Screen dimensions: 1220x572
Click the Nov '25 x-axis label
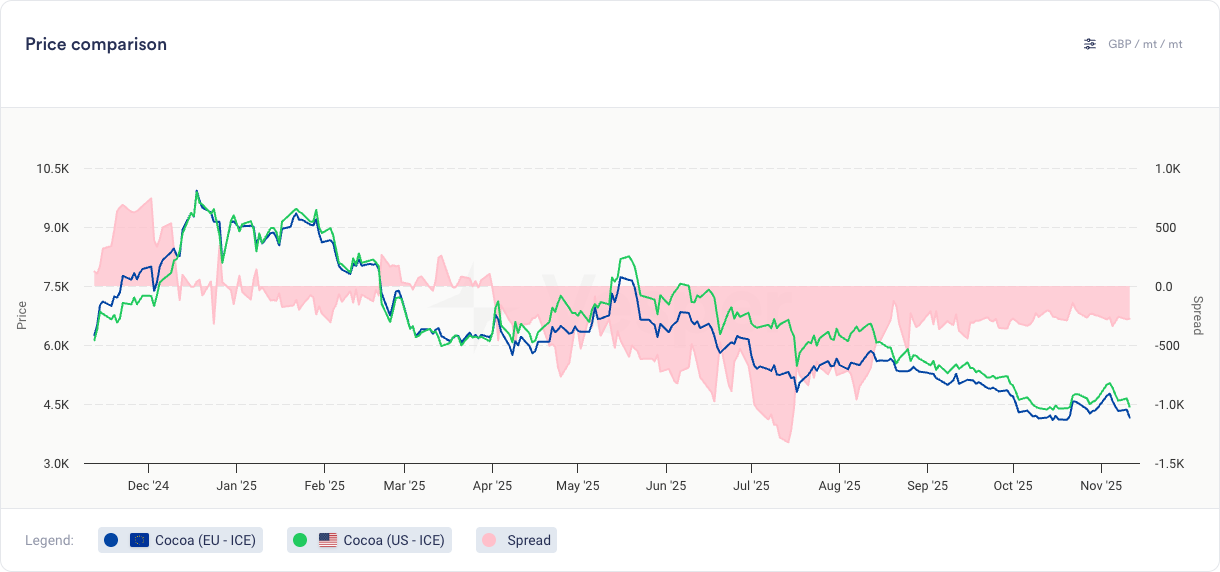(1100, 486)
